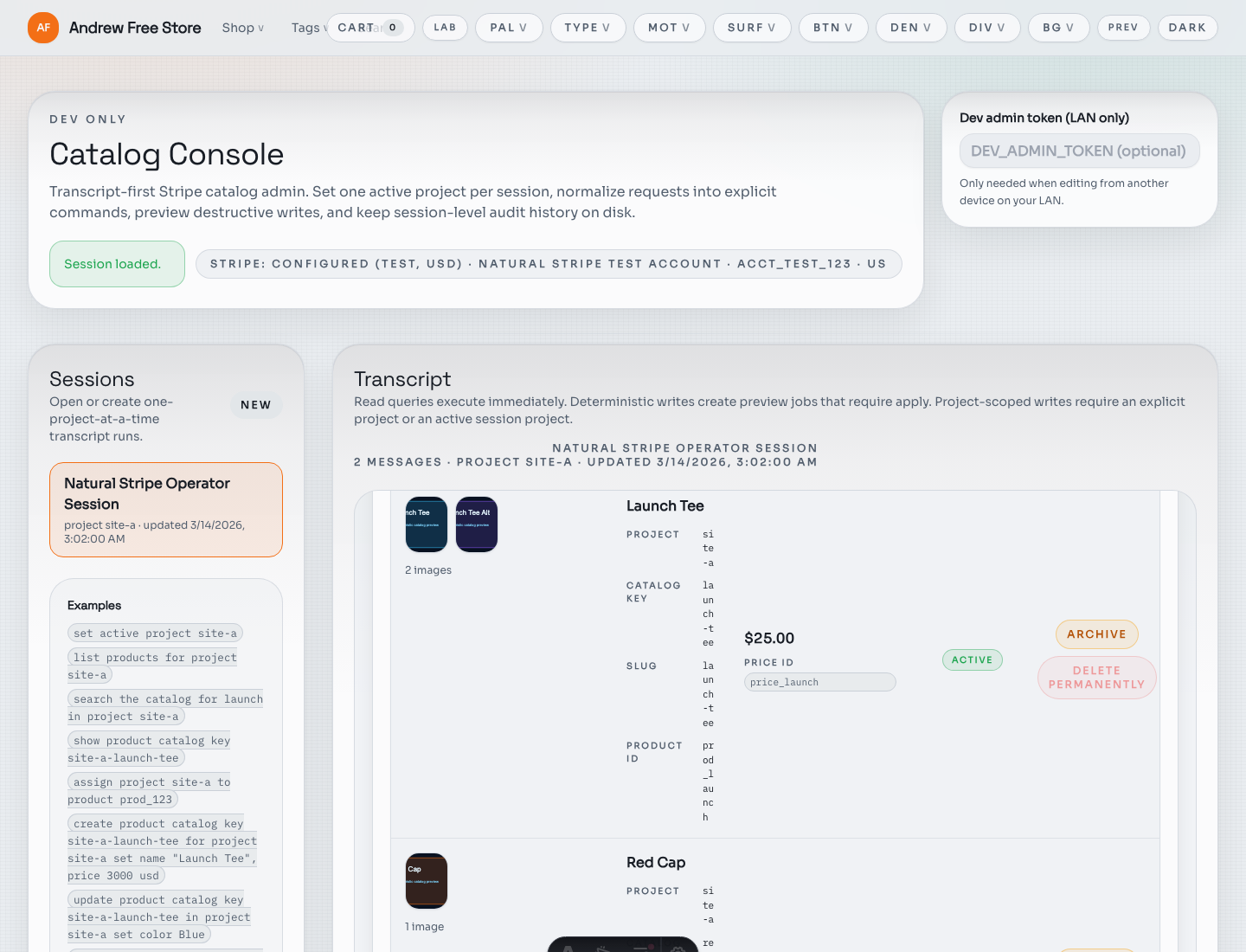Open the Launch Tee image thumbnail
Screen dimensions: 1246x952
426,524
